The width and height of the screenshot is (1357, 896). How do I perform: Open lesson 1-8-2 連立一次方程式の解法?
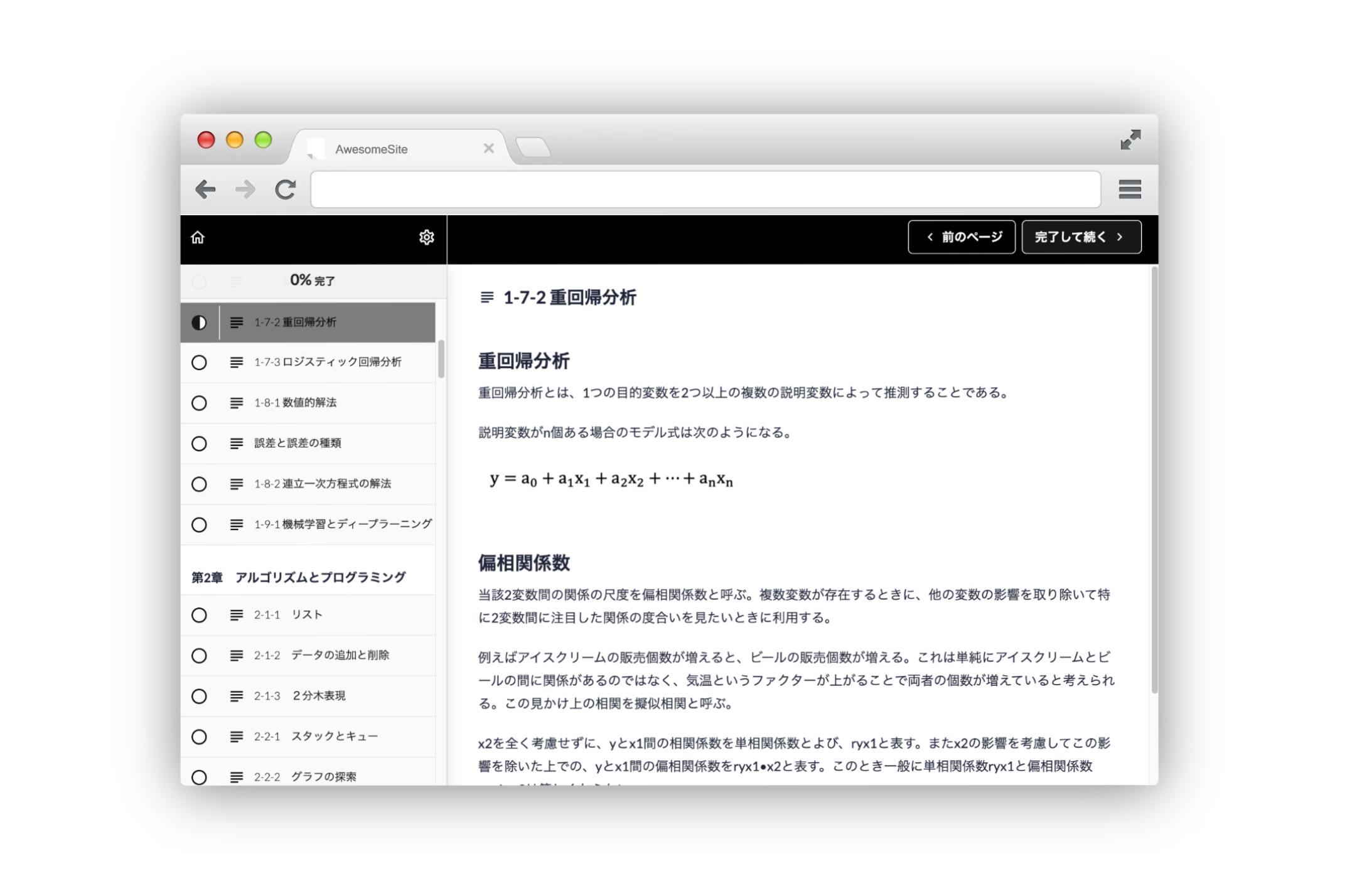308,484
